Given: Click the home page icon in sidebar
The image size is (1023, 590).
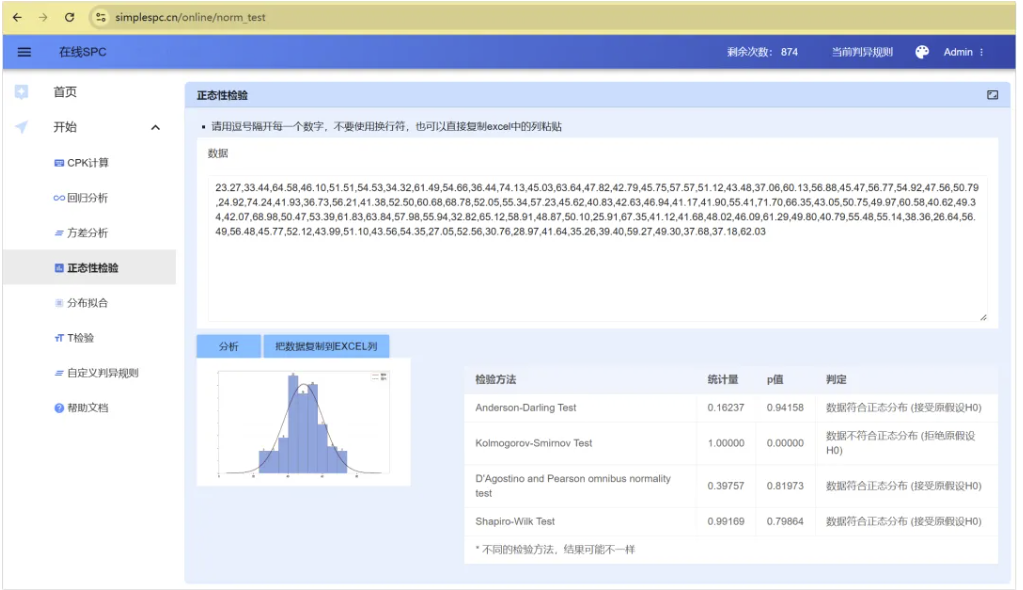Looking at the screenshot, I should 21,92.
